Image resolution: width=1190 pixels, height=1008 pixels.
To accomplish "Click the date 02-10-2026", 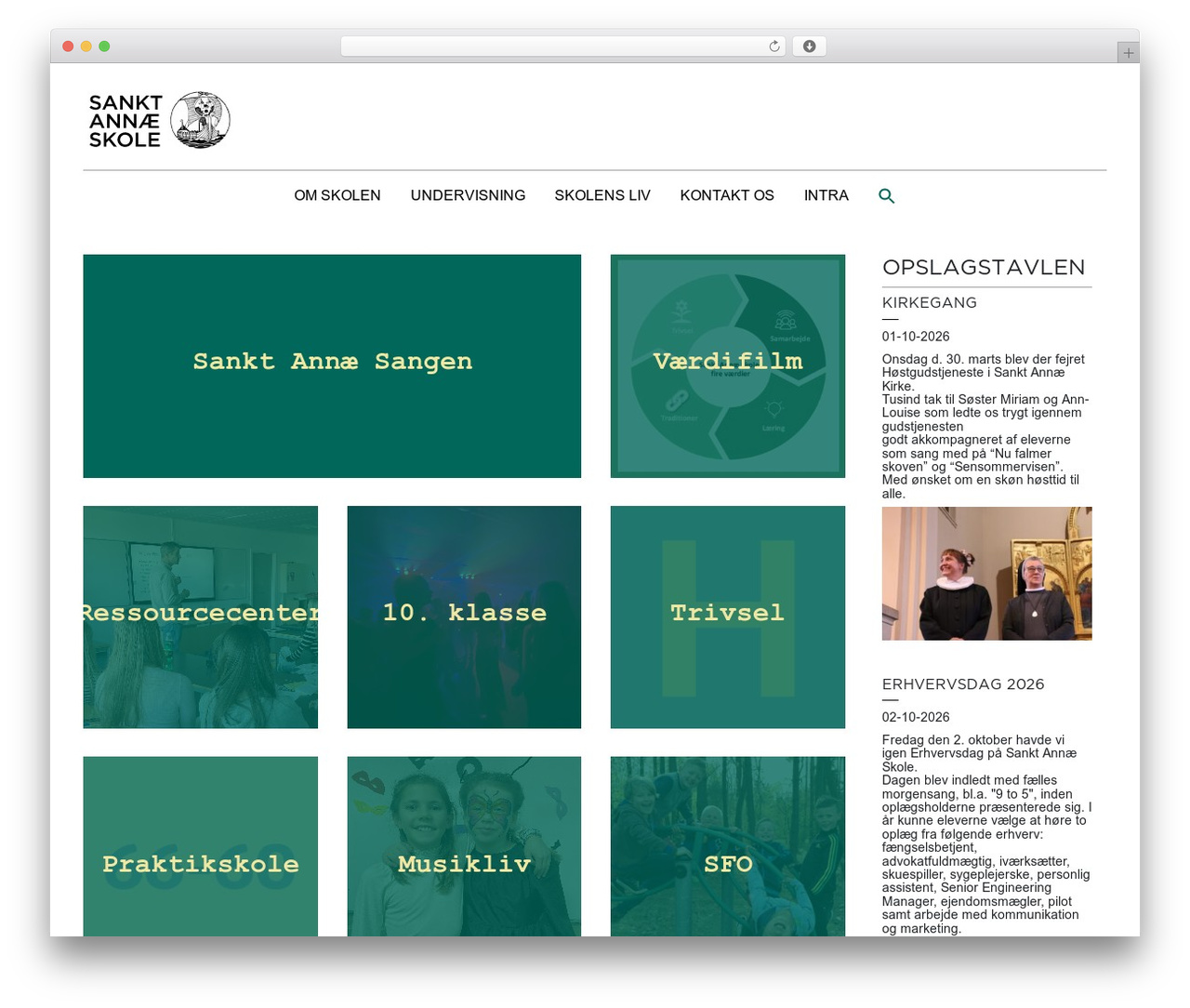I will (916, 717).
